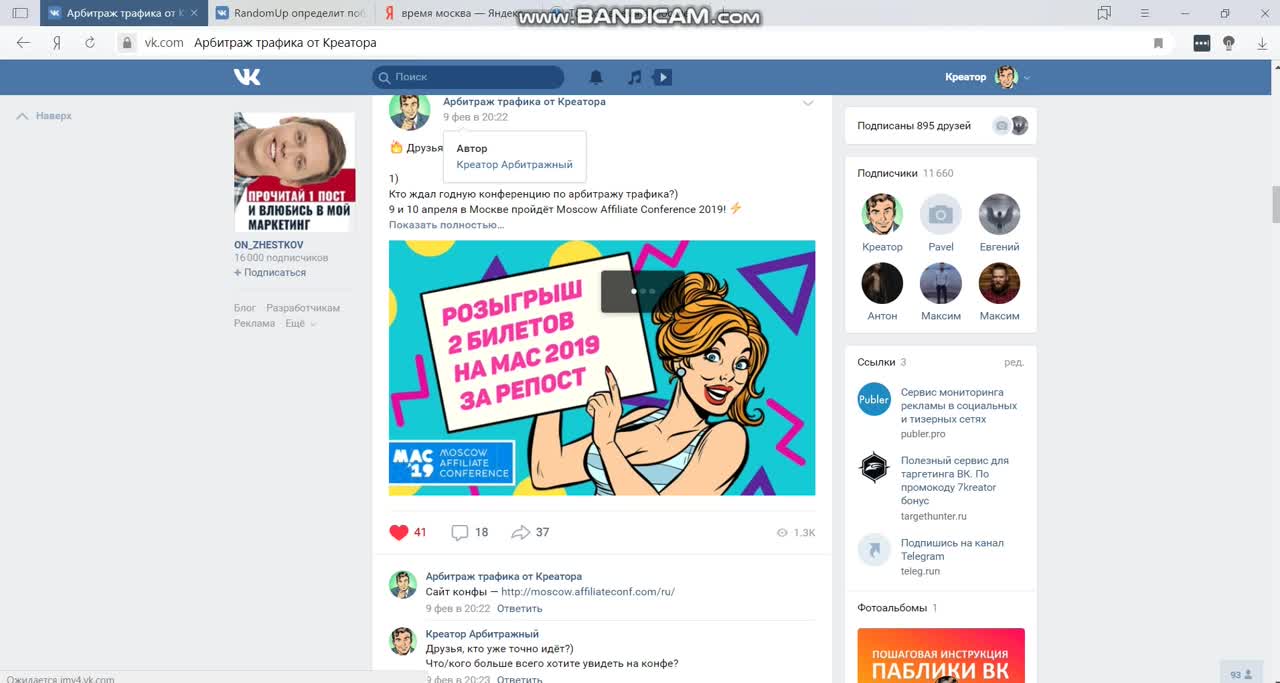Open the VK music player icon
This screenshot has width=1280, height=683.
point(634,77)
